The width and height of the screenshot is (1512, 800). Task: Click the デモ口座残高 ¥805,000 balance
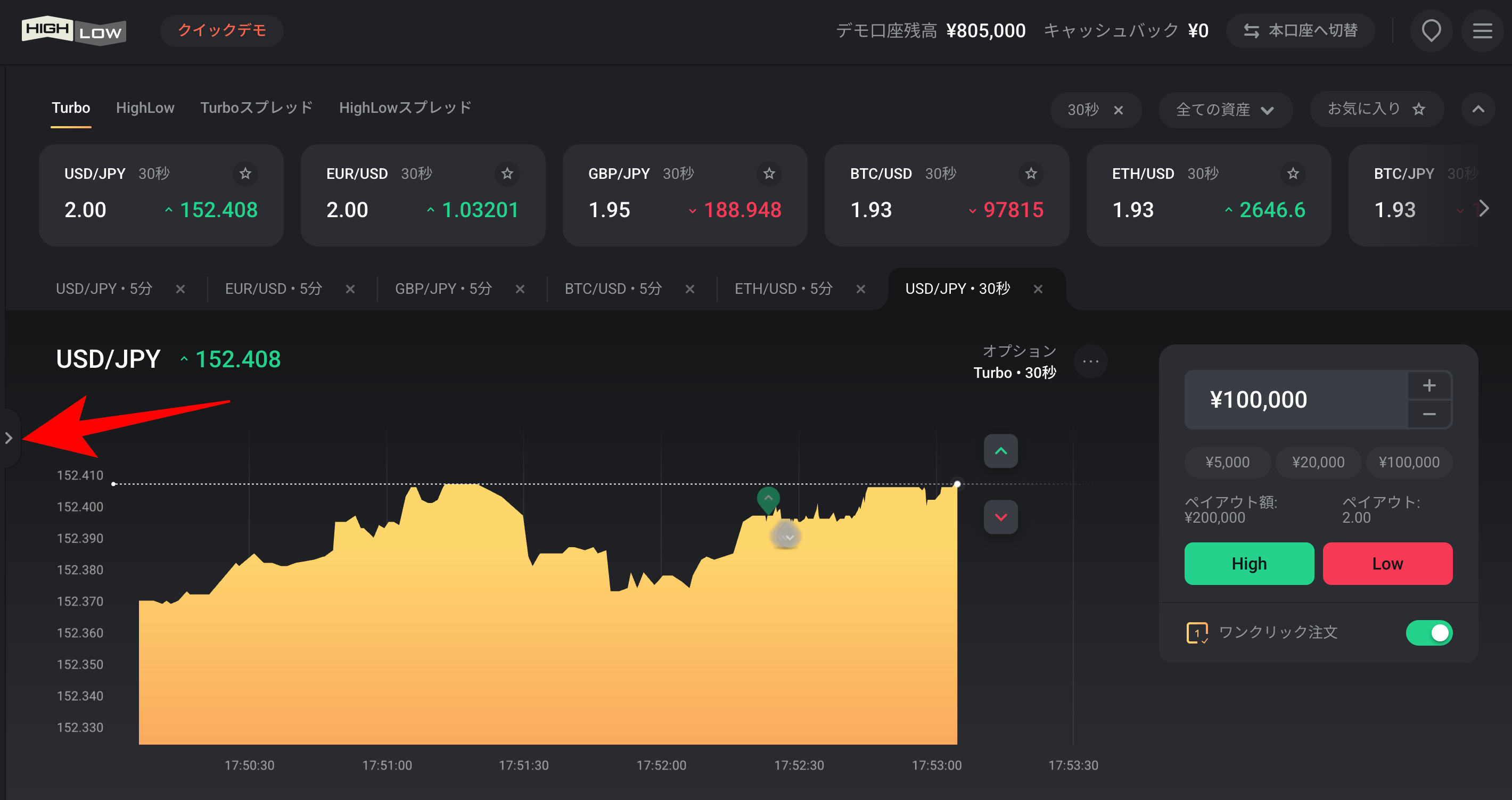(930, 30)
